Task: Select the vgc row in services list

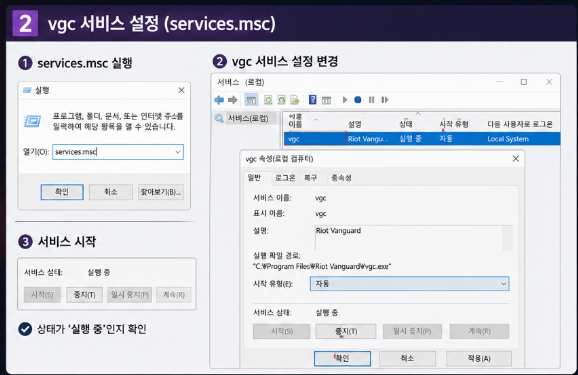Action: pyautogui.click(x=422, y=139)
